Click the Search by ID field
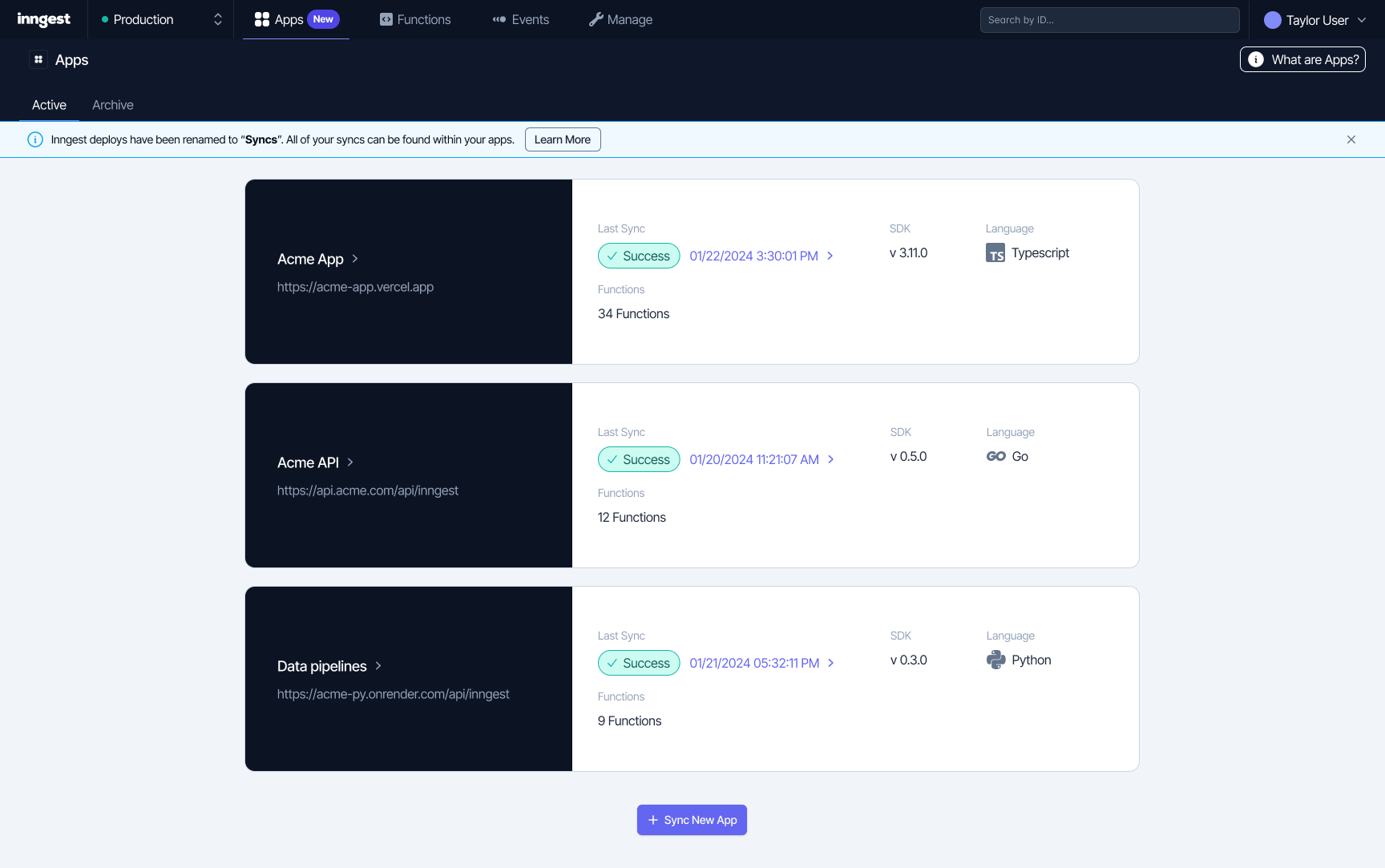 (1109, 19)
